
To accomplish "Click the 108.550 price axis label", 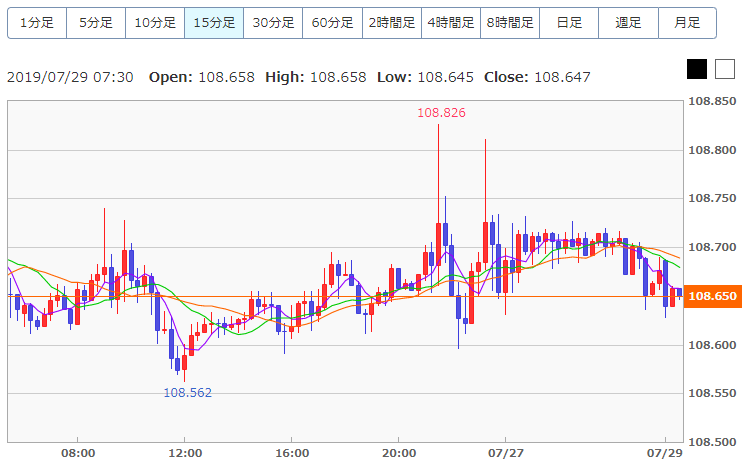I will [712, 394].
